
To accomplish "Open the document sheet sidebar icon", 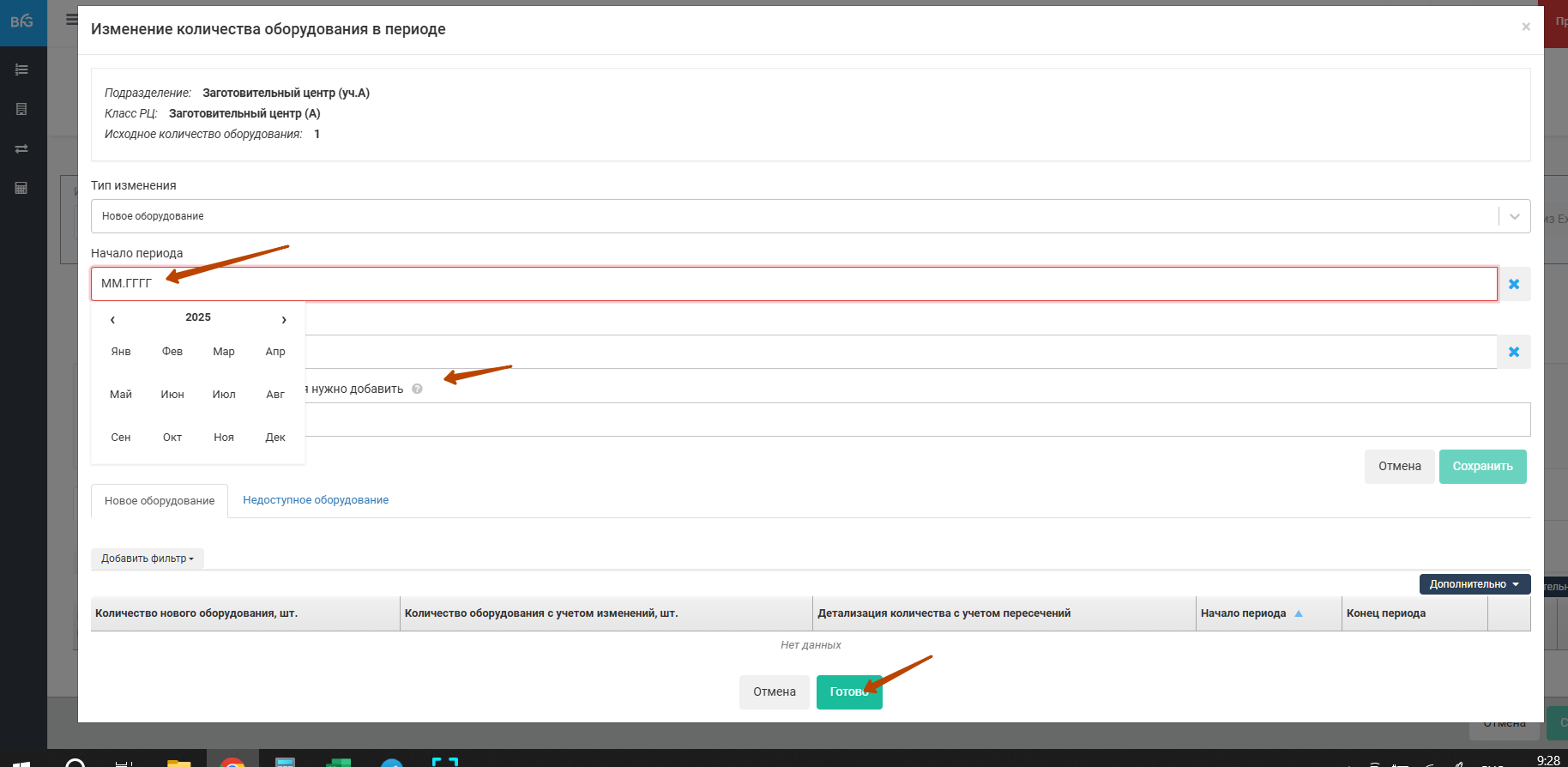I will tap(21, 109).
